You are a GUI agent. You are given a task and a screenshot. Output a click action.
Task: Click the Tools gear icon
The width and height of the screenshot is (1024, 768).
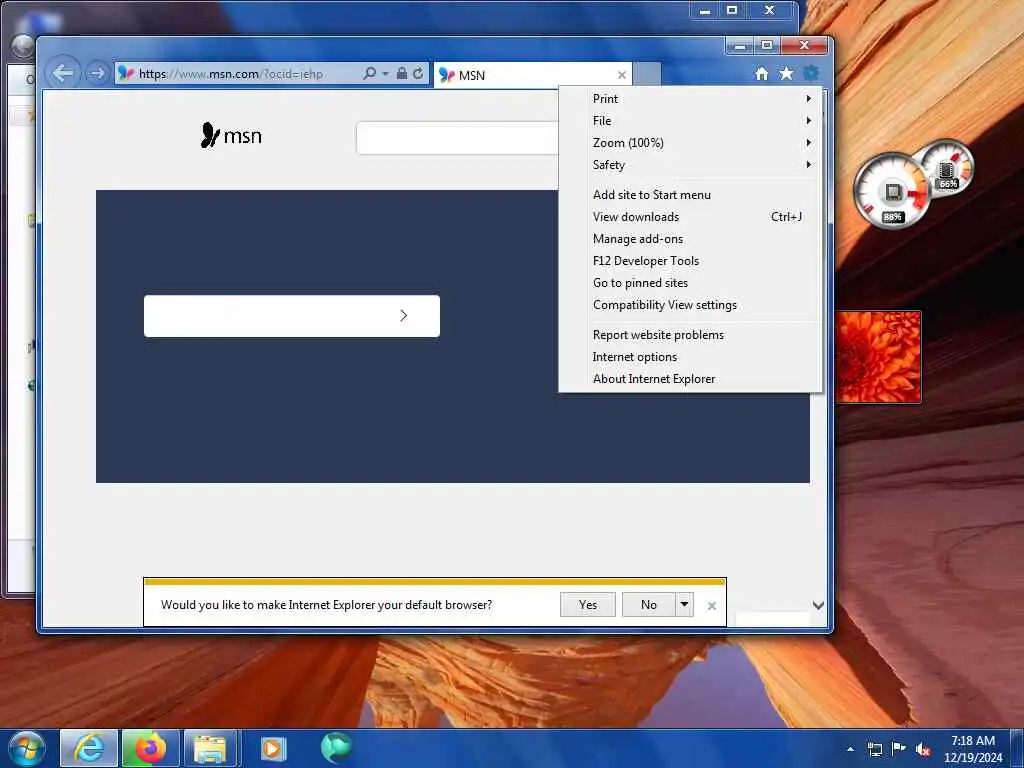(x=810, y=73)
